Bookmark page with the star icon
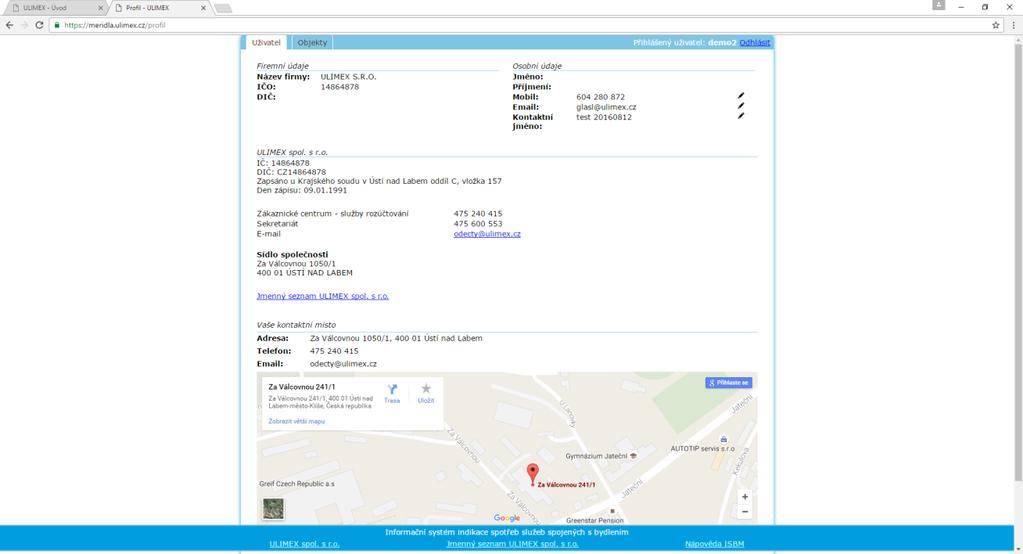Screen dimensions: 1023x554 [x=996, y=25]
